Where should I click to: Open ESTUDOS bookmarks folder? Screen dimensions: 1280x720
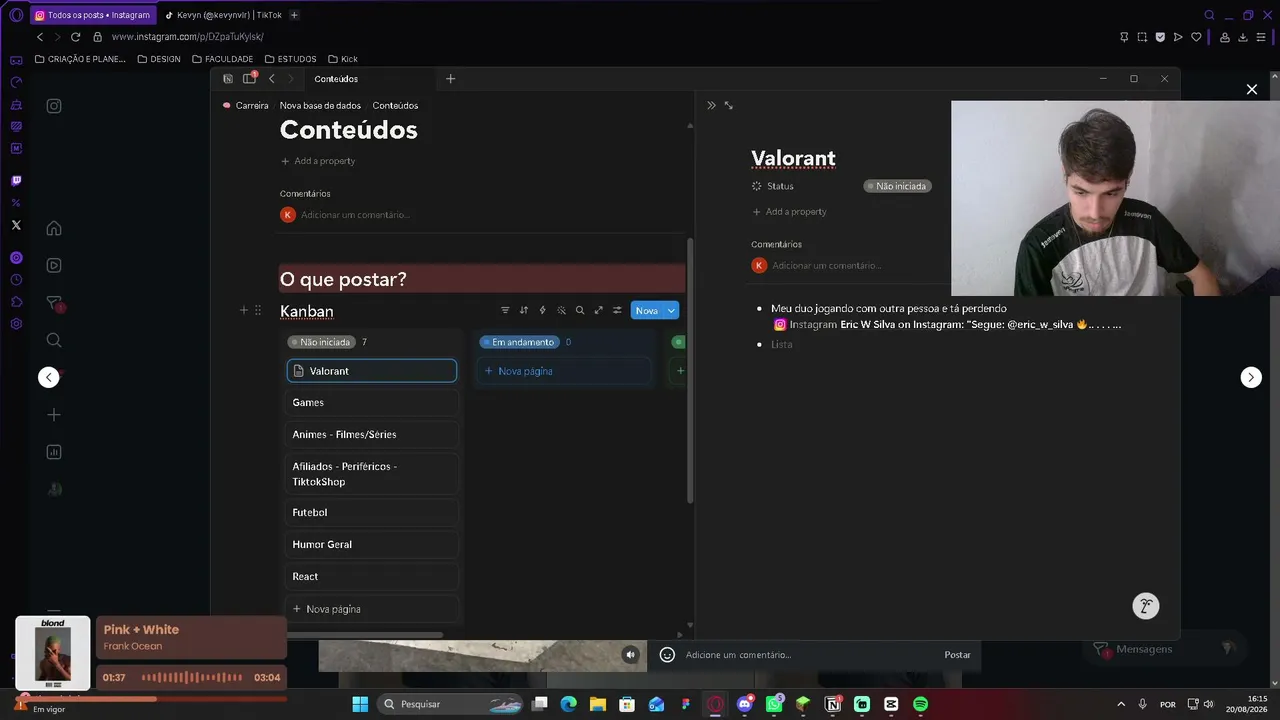(x=290, y=59)
